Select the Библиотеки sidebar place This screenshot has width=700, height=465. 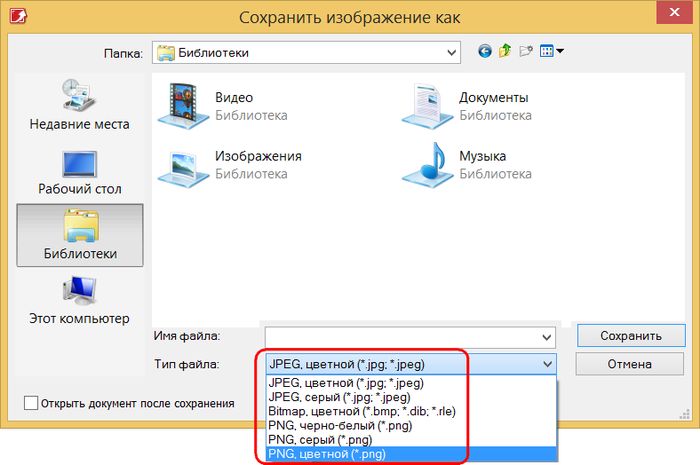[x=80, y=235]
